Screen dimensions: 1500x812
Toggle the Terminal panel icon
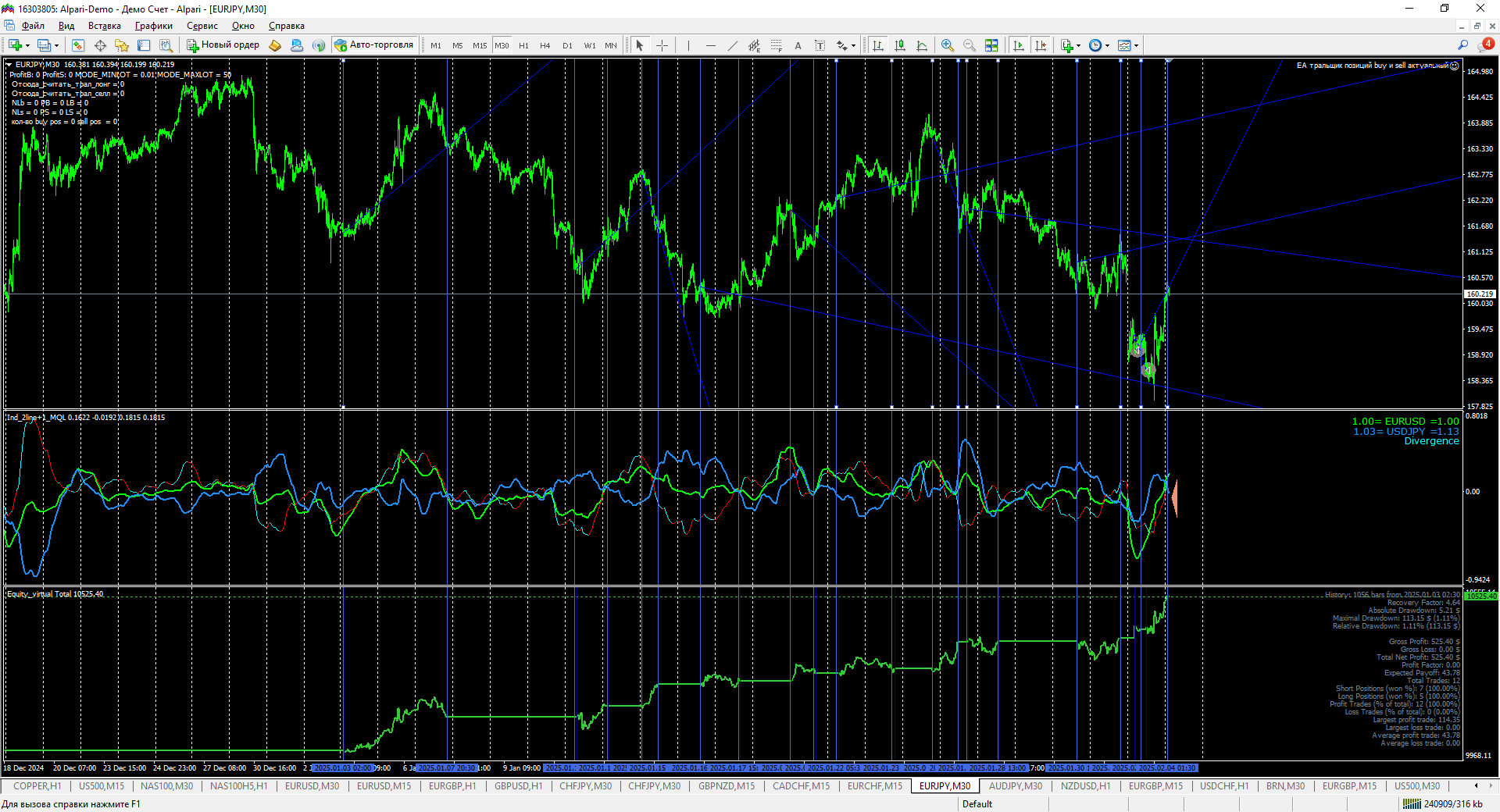[x=144, y=45]
